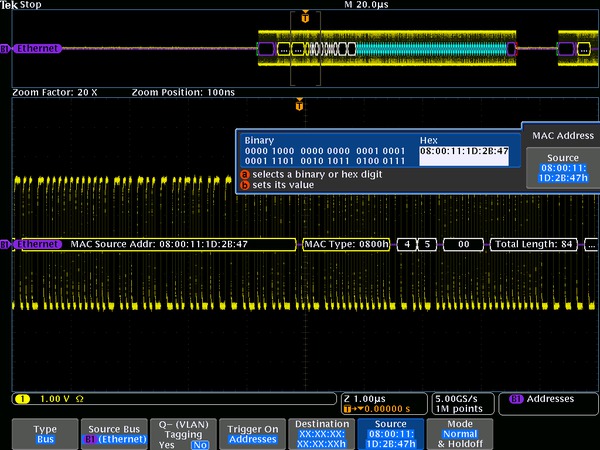Click the orange trigger position marker in overview
Screen dimensions: 600x450
(x=305, y=18)
